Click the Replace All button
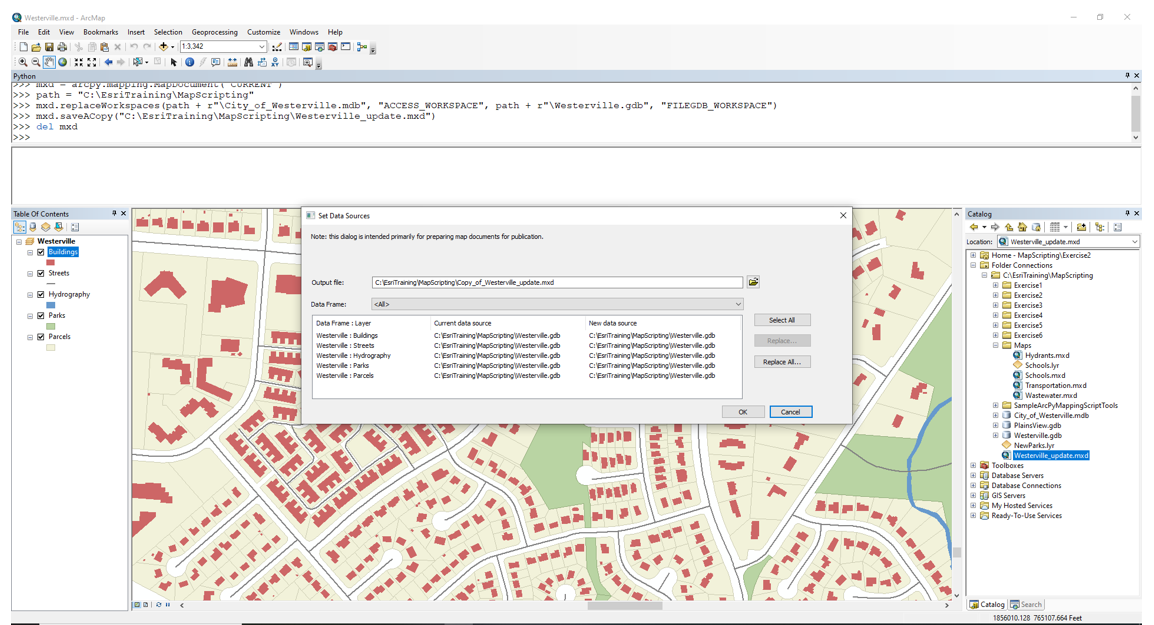This screenshot has height=625, width=1154. [781, 362]
